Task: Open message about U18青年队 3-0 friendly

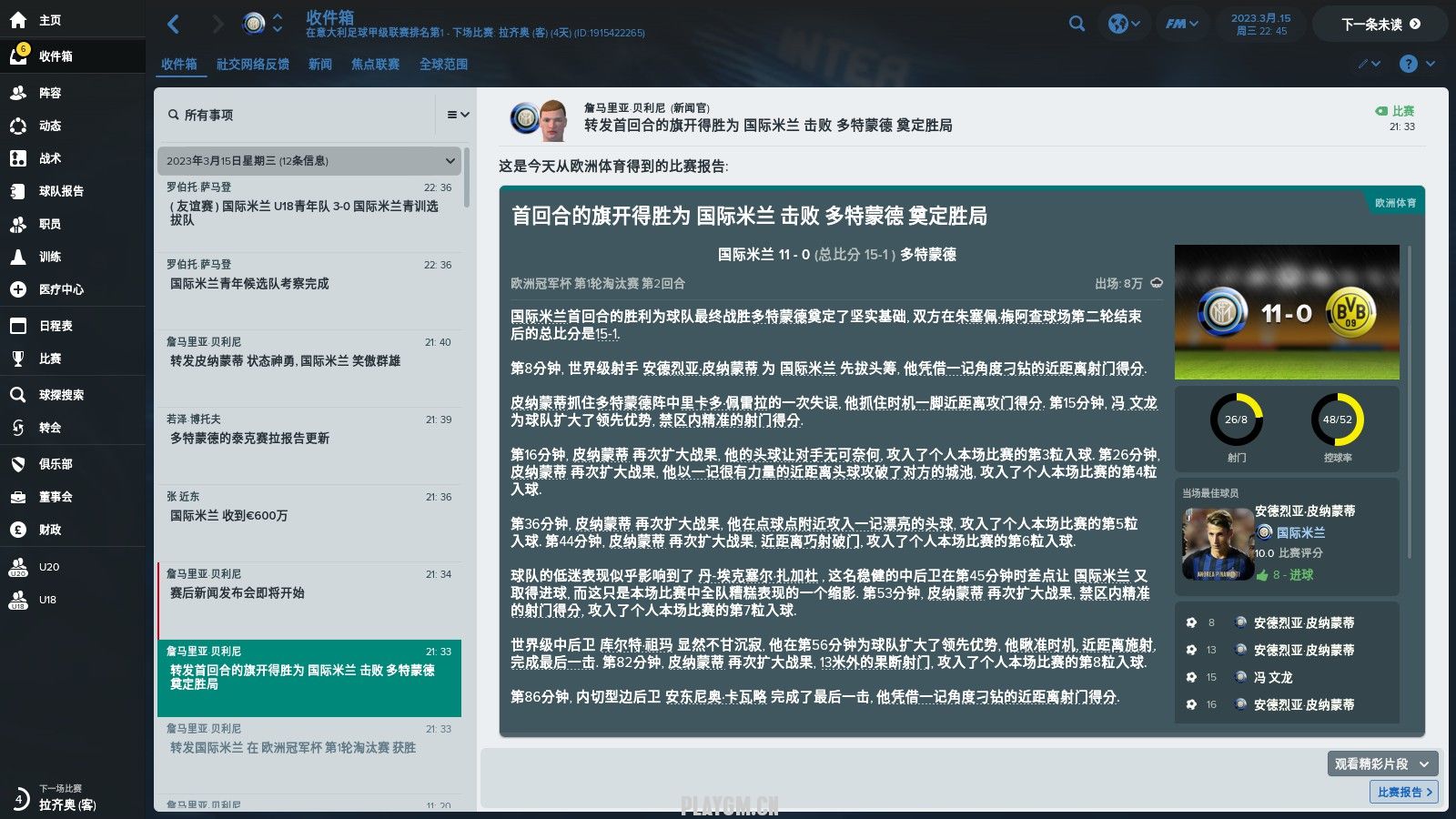Action: (x=309, y=213)
